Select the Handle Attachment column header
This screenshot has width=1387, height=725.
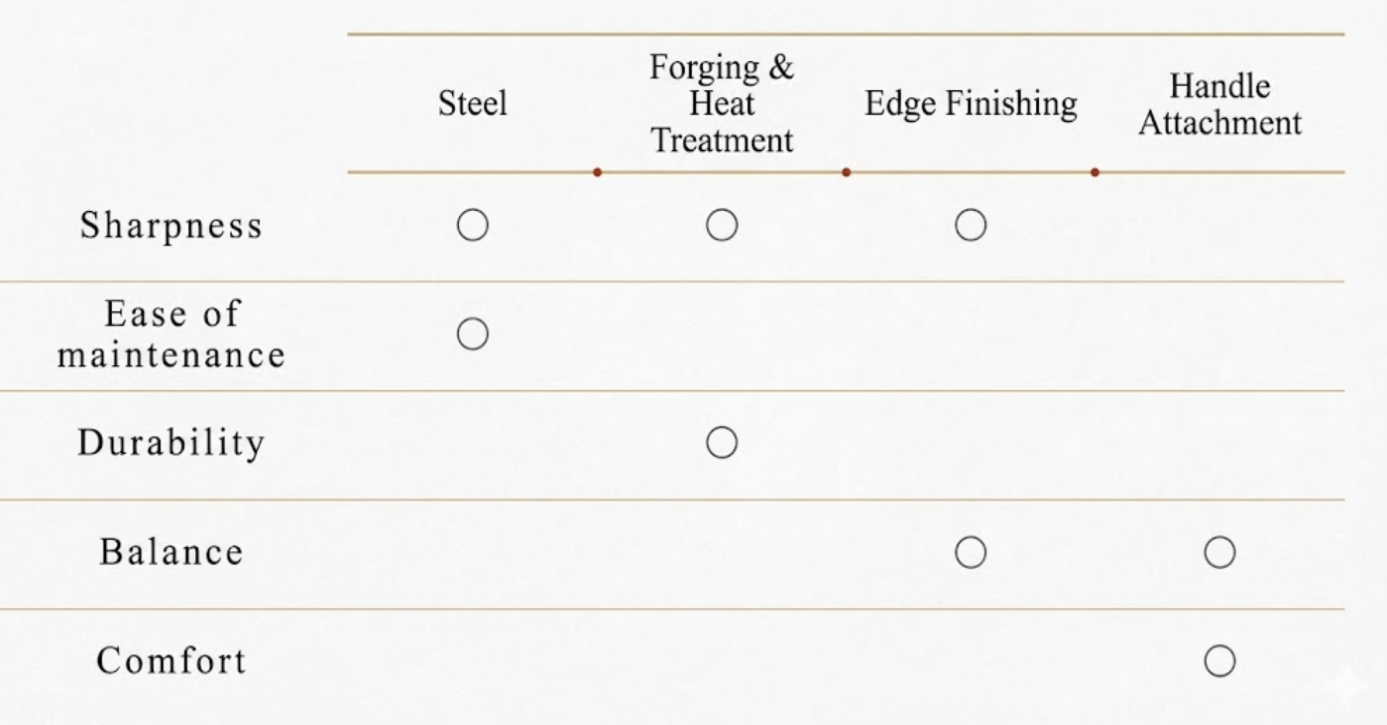tap(1220, 104)
